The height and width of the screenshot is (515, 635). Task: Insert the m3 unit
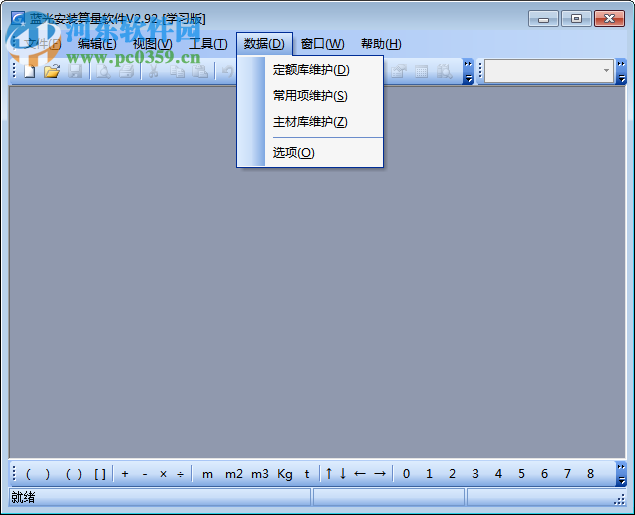click(260, 474)
